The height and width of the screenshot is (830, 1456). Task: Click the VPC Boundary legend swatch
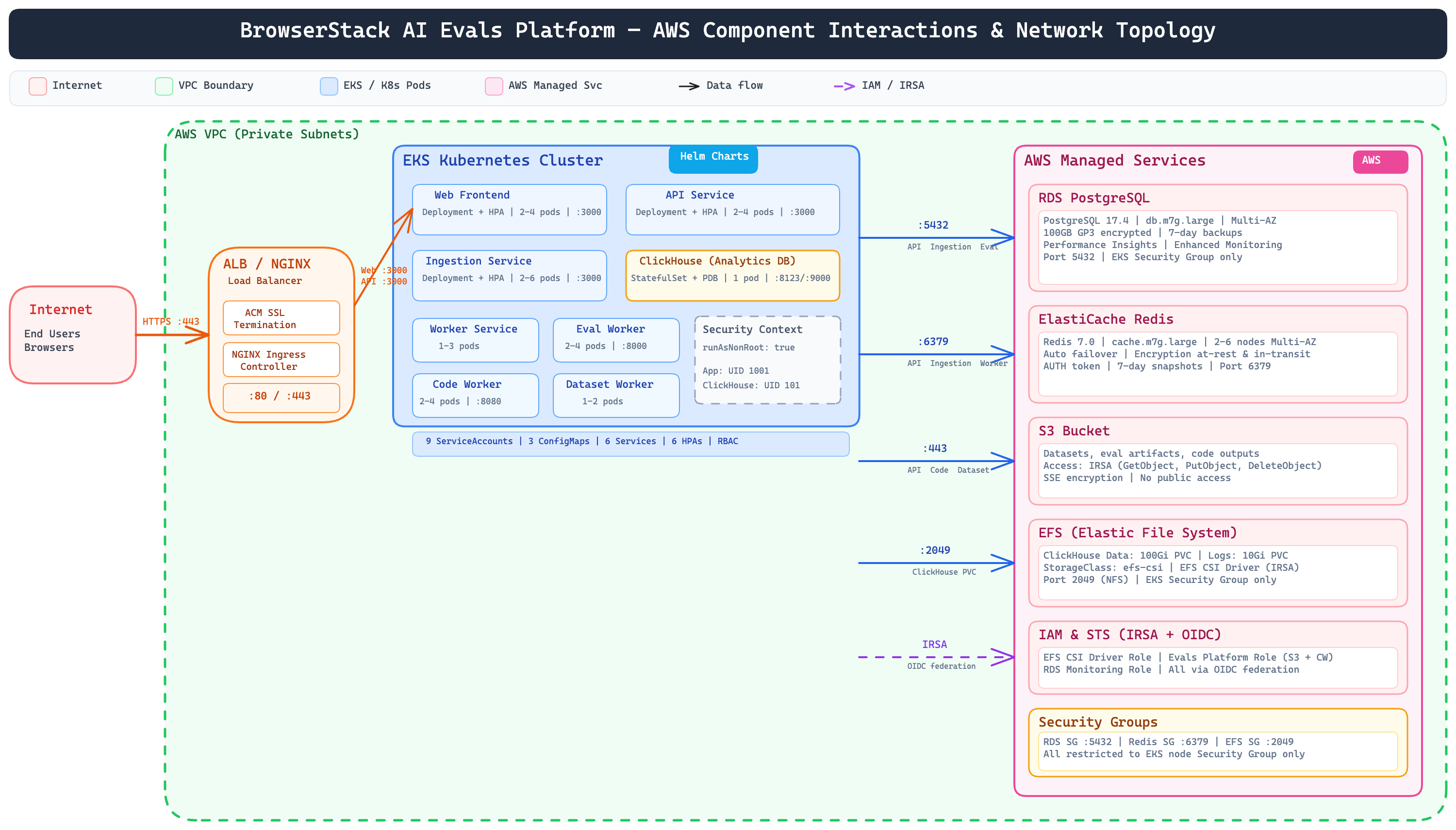pos(164,86)
